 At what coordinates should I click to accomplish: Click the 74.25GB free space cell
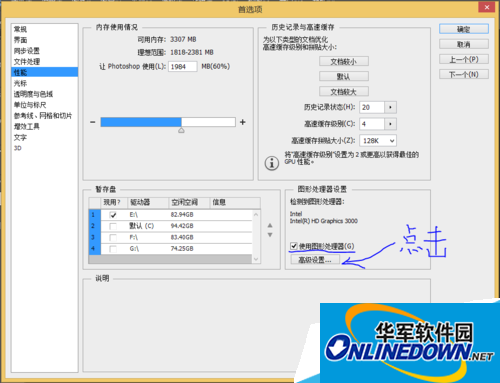coord(182,249)
